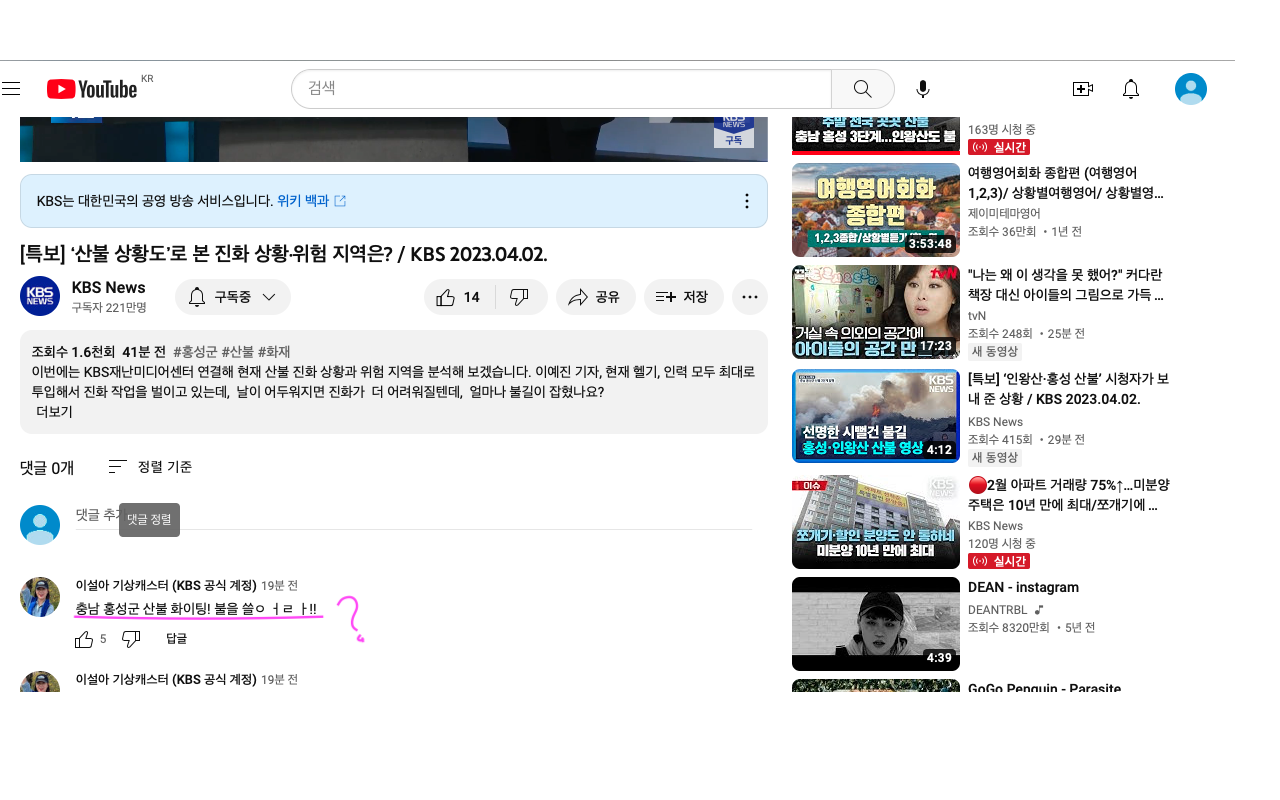
Task: Click the tvN channel name
Action: (977, 316)
